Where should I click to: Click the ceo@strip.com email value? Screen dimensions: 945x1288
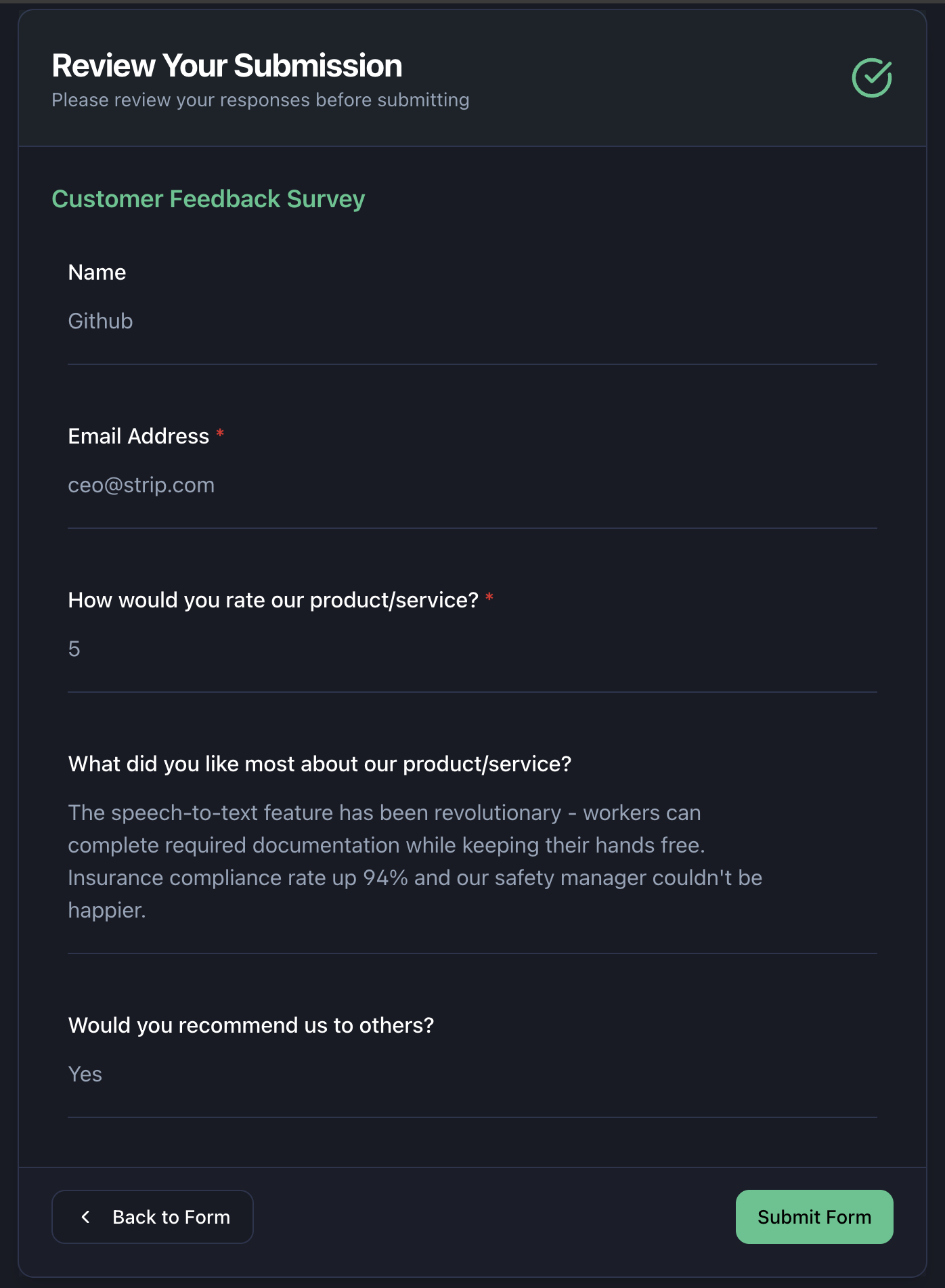click(x=141, y=485)
